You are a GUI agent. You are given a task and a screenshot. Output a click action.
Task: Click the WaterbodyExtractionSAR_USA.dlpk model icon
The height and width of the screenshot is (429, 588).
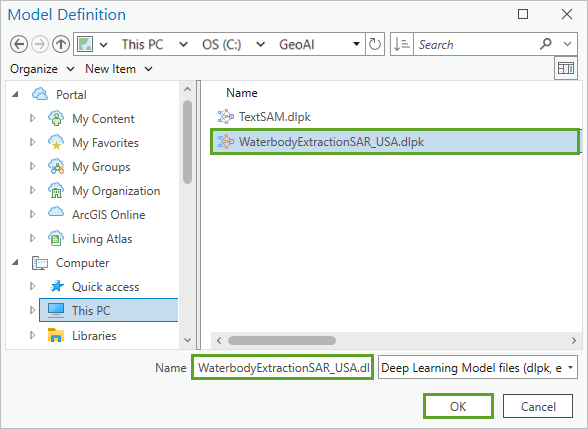pyautogui.click(x=226, y=142)
